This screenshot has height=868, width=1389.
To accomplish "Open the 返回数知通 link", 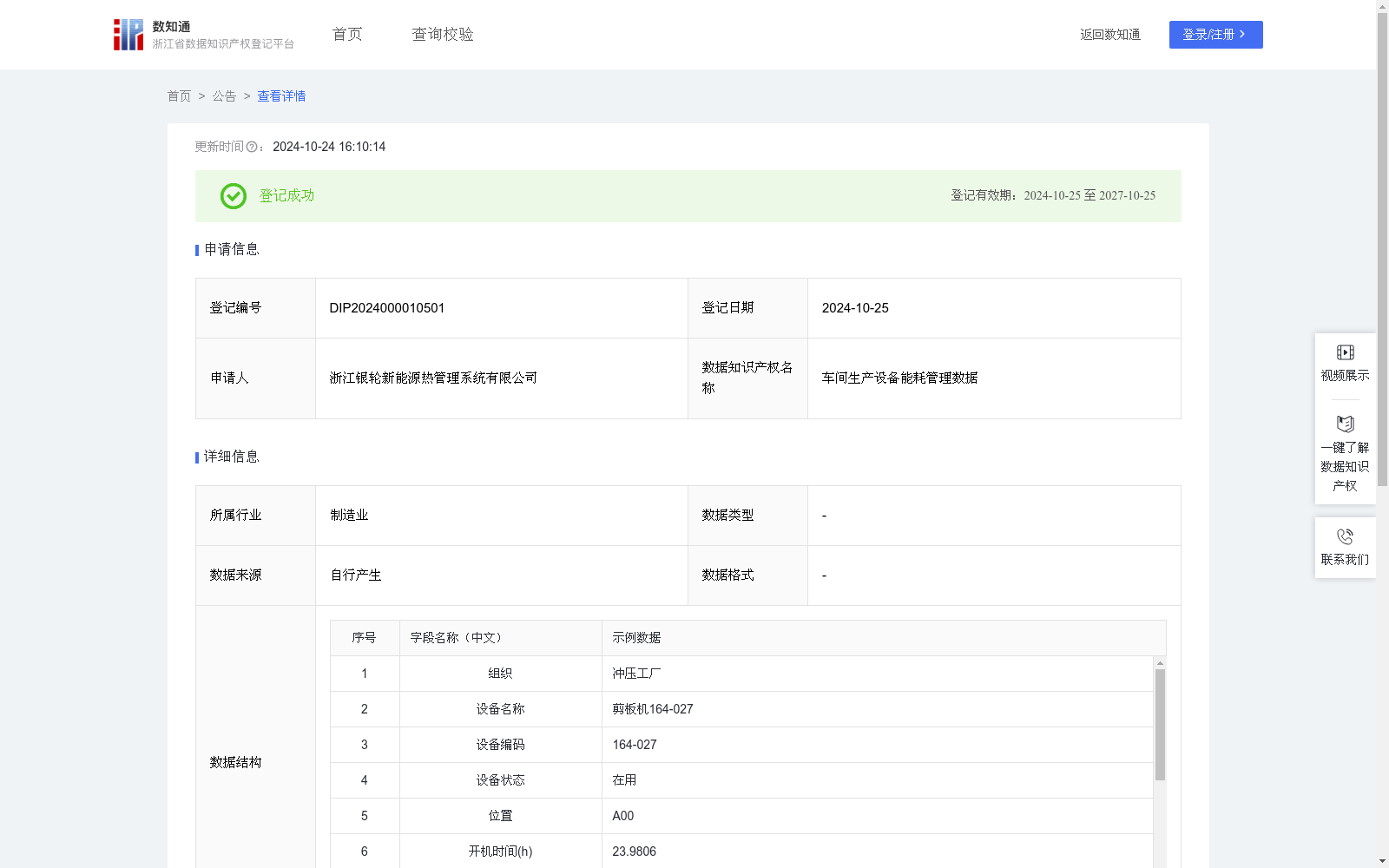I will (x=1109, y=35).
